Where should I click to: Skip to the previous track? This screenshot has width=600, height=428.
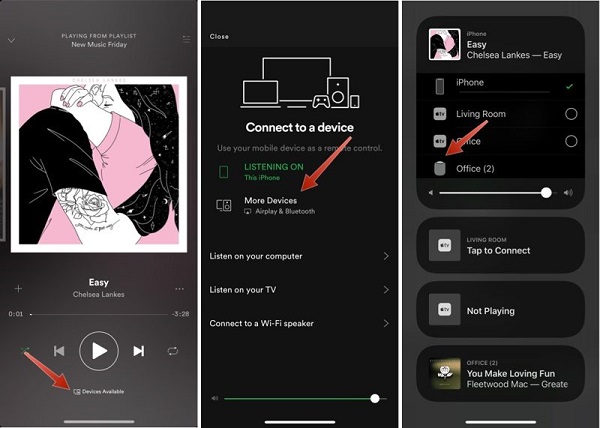(x=59, y=351)
